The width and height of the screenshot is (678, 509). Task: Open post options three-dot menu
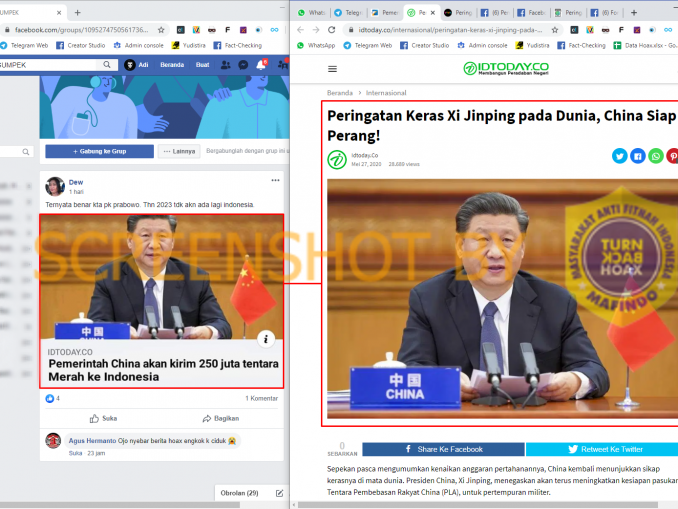275,180
